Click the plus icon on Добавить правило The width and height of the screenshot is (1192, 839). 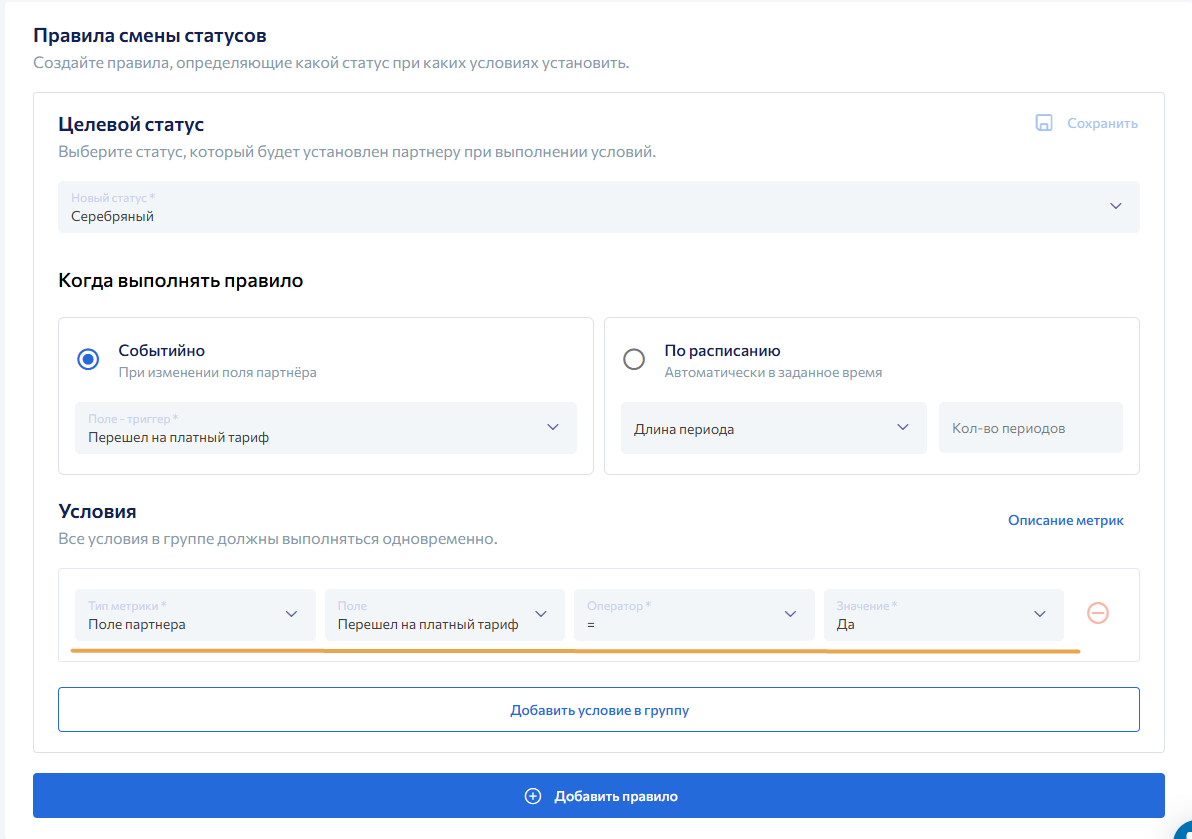pyautogui.click(x=533, y=796)
